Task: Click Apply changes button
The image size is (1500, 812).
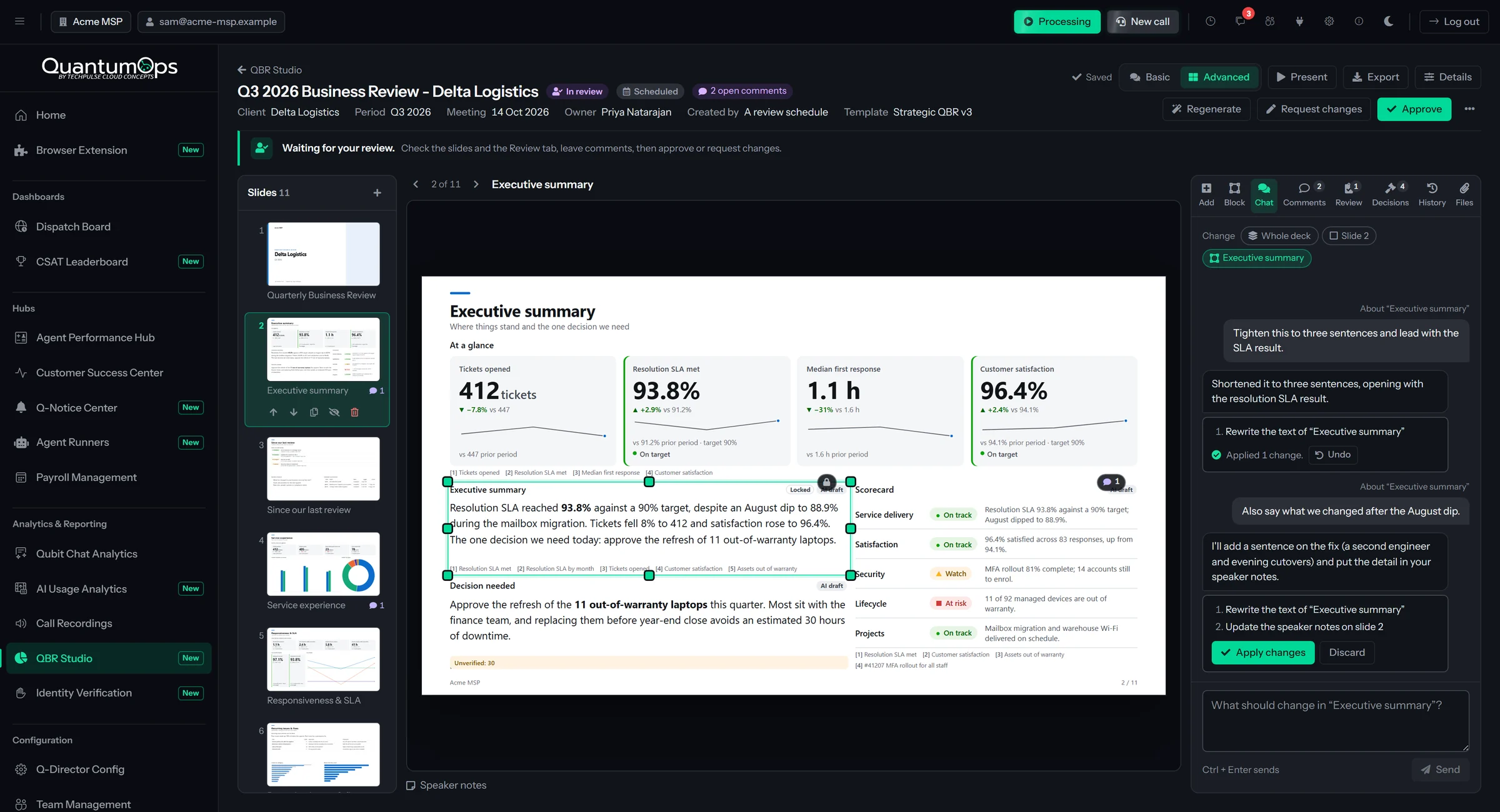Action: point(1262,653)
